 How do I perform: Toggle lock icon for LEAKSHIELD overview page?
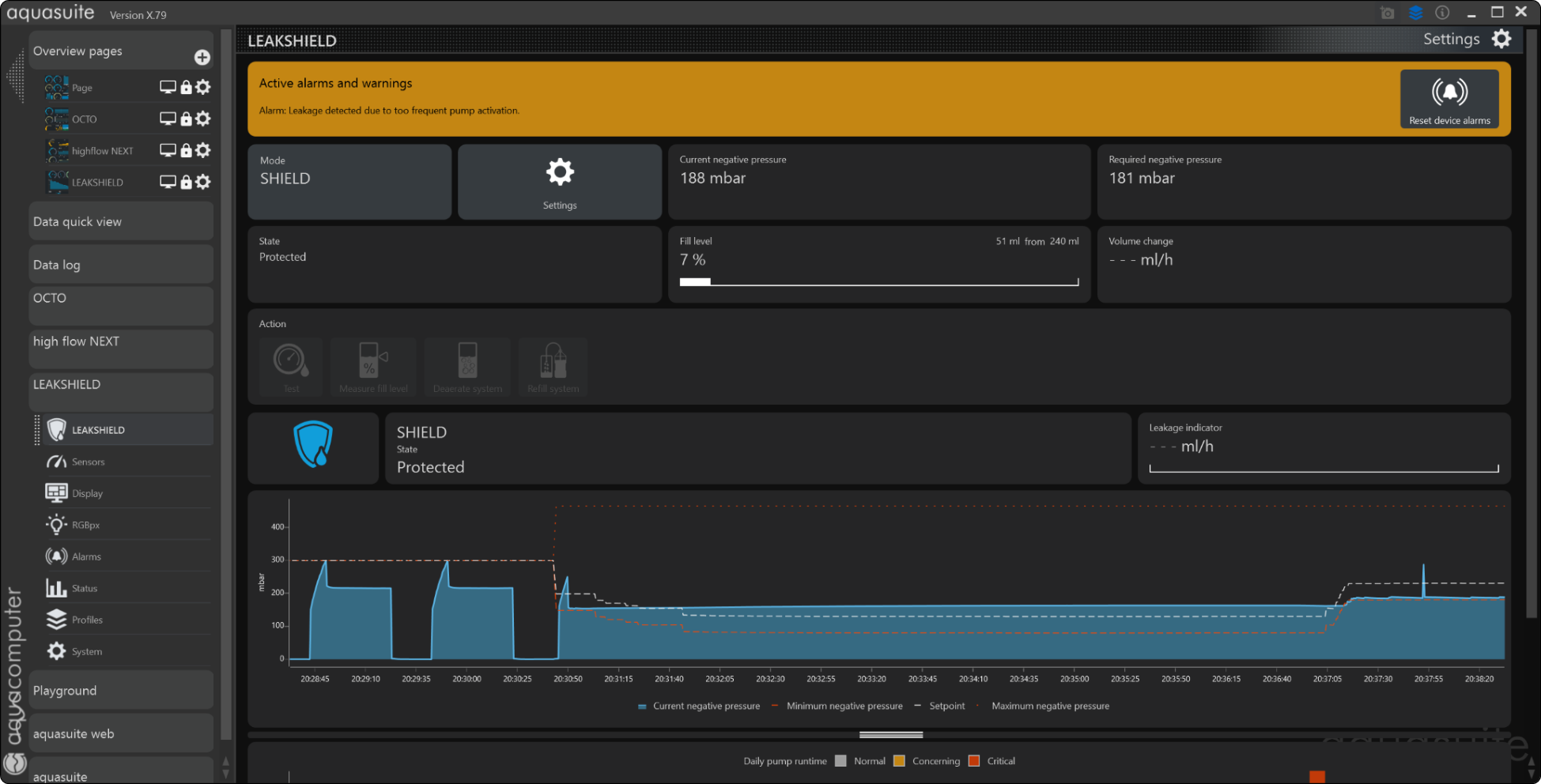186,182
